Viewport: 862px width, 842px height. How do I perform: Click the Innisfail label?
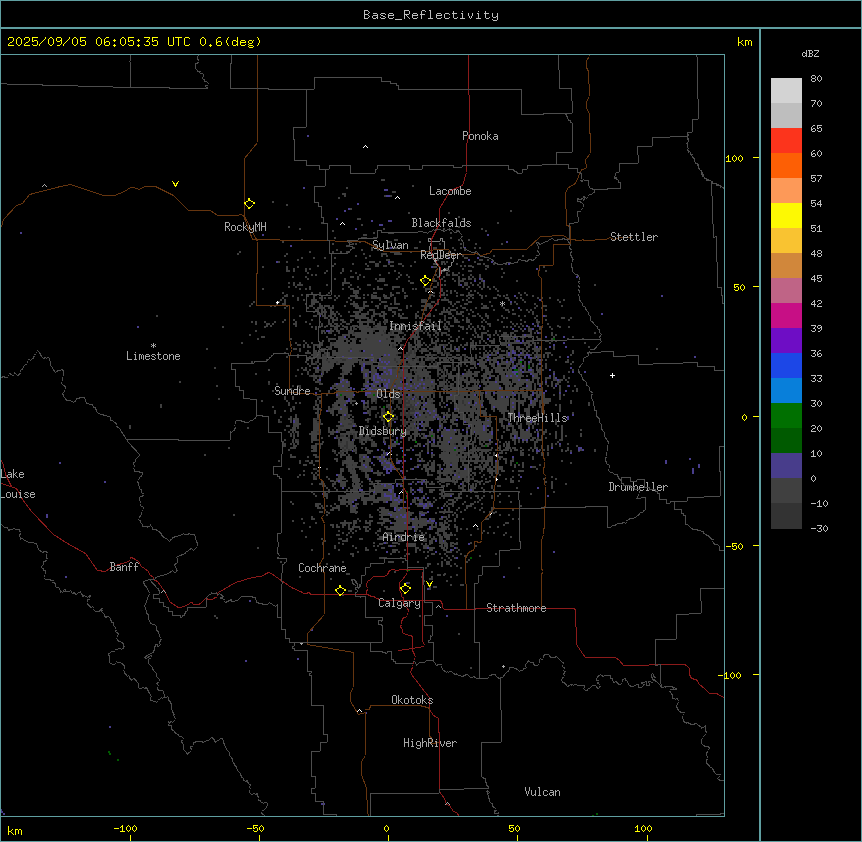coord(415,326)
